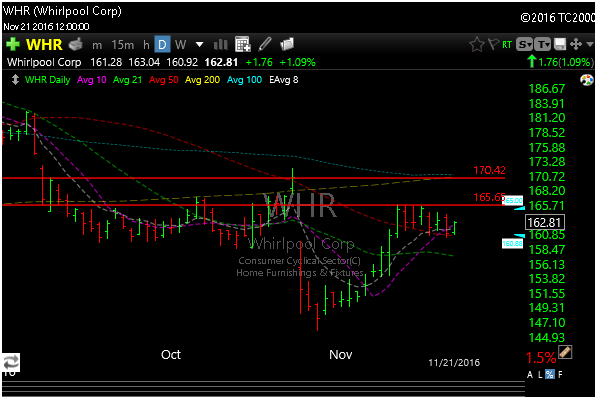Switch to the hourly 'h' time frame
Viewport: 595px width, 397px height.
[x=146, y=45]
